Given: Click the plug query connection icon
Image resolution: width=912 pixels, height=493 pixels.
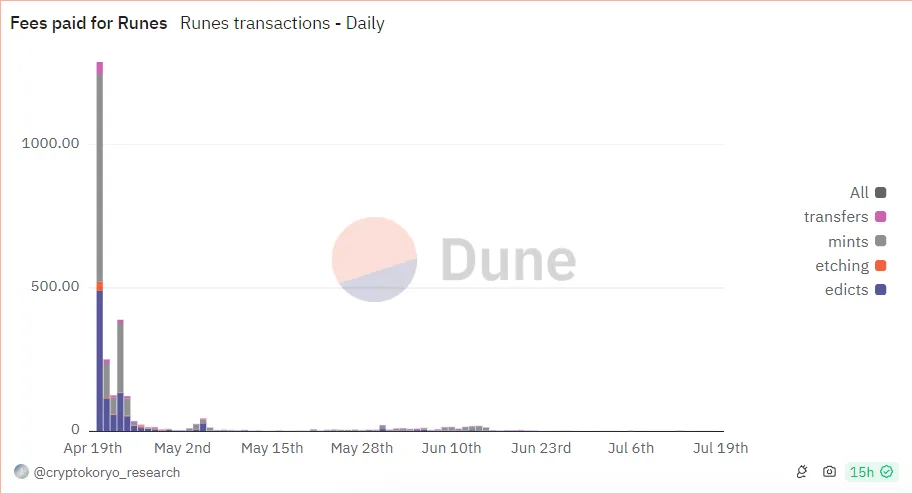Looking at the screenshot, I should tap(801, 471).
